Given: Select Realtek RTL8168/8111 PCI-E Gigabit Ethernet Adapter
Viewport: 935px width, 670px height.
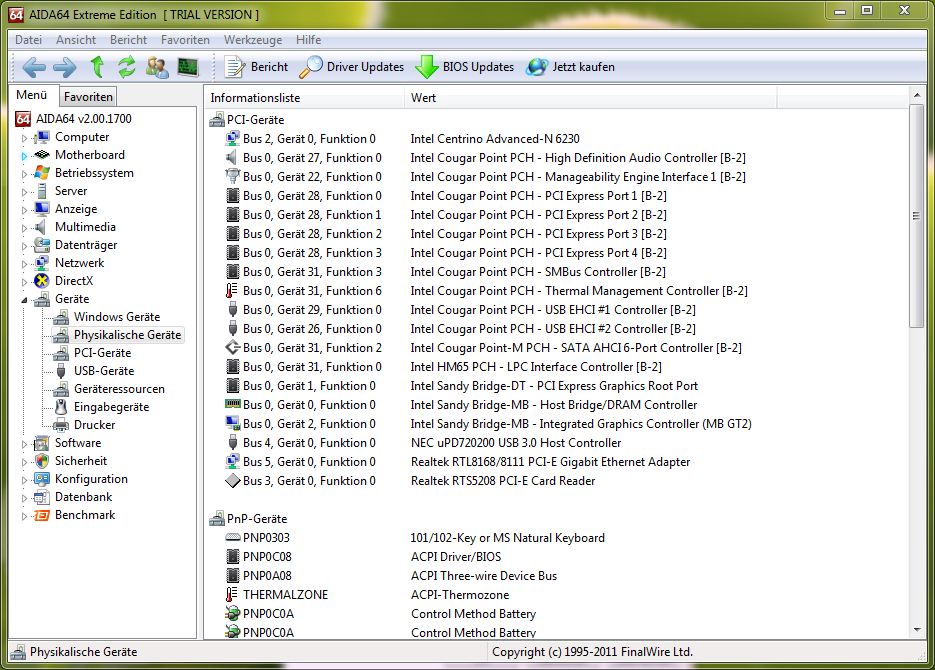Looking at the screenshot, I should pos(550,462).
